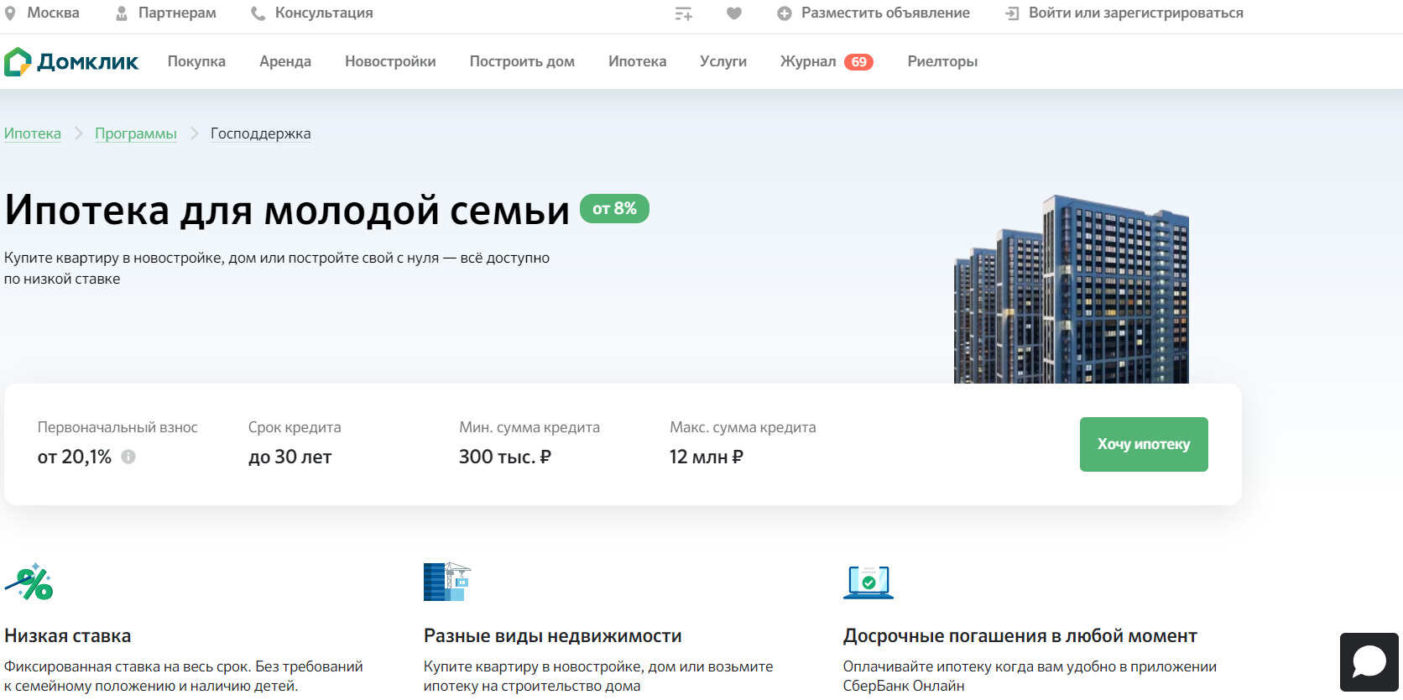This screenshot has width=1403, height=700.
Task: Open favorites via the heart icon
Action: (733, 13)
